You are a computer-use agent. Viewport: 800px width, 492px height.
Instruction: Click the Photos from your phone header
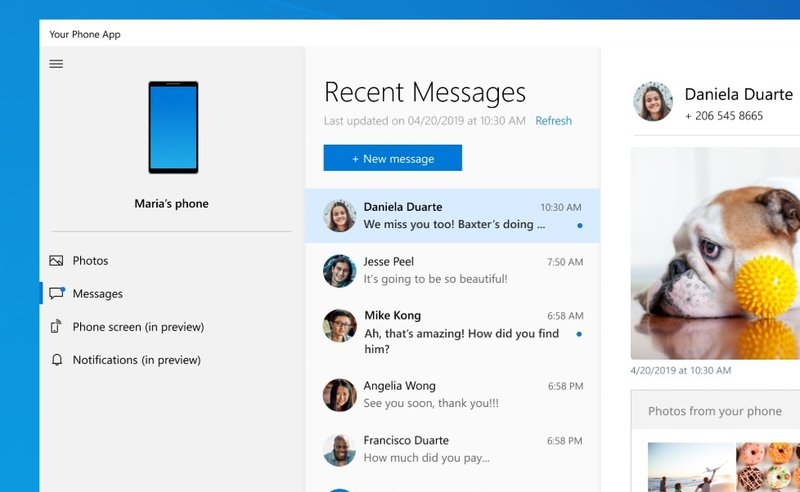(715, 411)
